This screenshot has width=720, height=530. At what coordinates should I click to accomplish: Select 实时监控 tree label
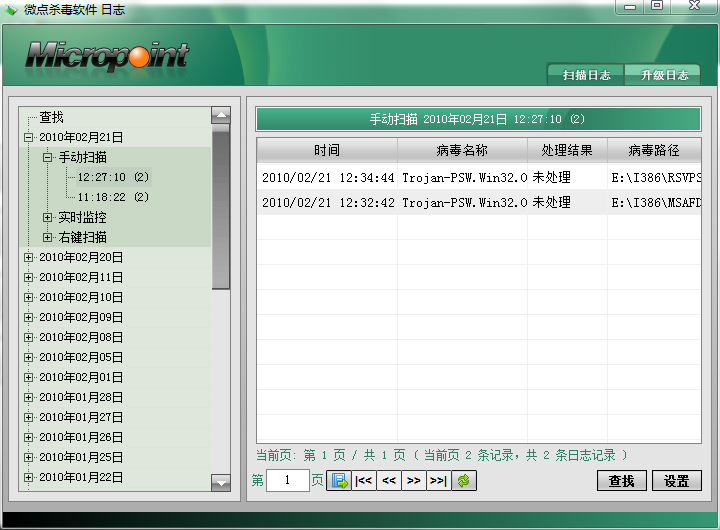tap(82, 217)
